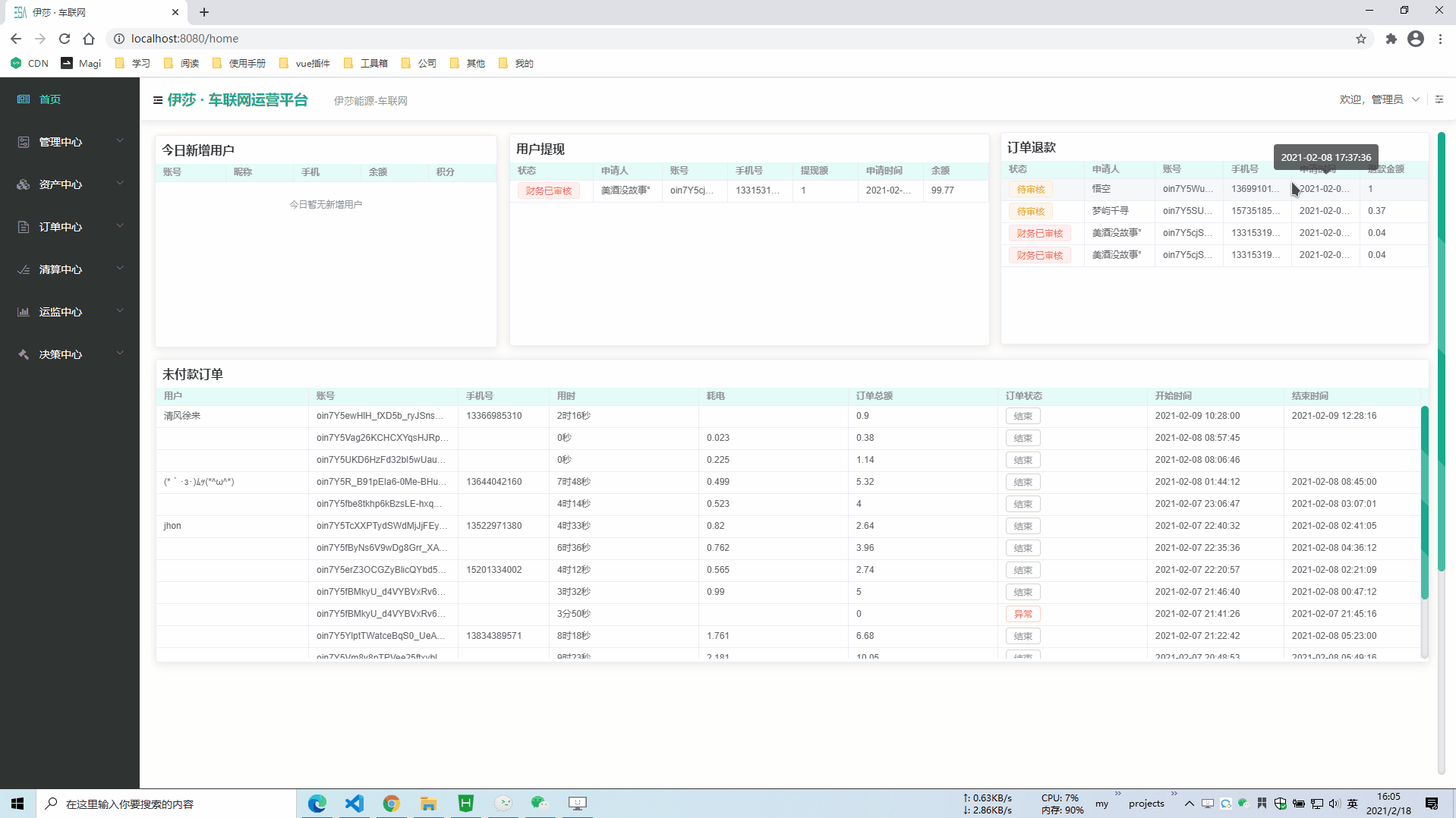Expand the 运监中心 menu chevron
The image size is (1456, 818).
tap(120, 311)
